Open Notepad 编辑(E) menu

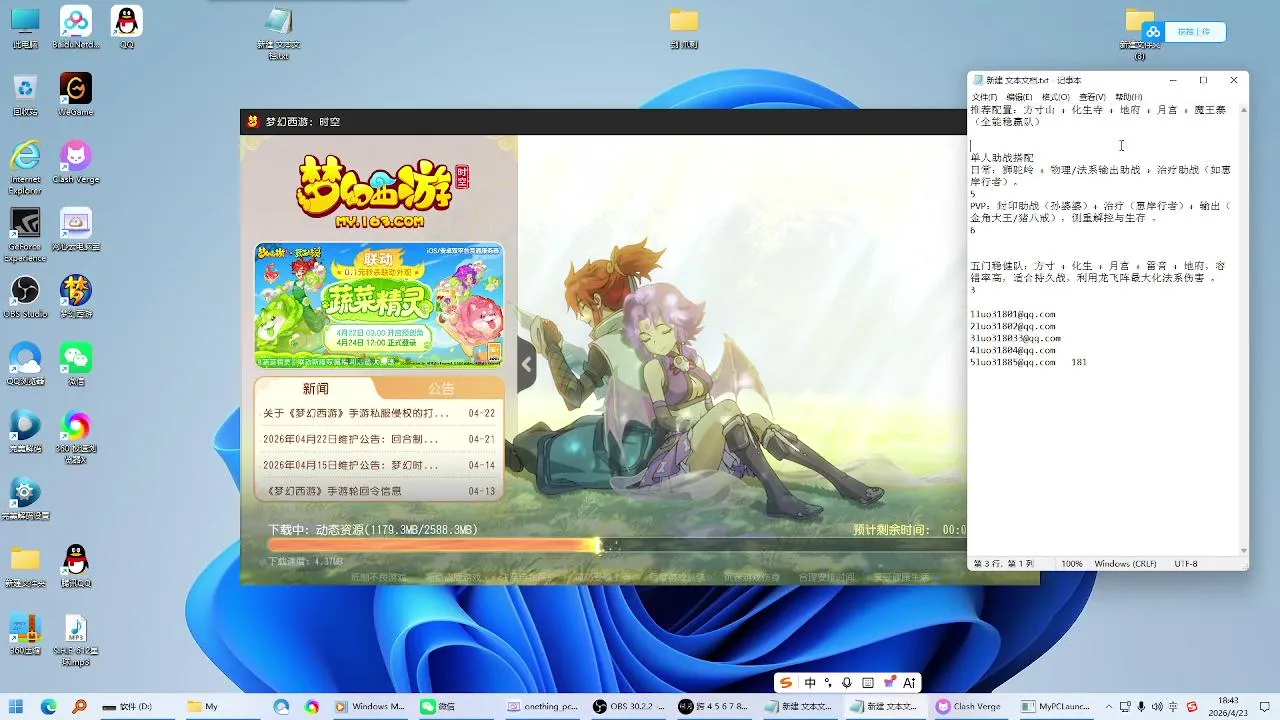(x=1019, y=97)
